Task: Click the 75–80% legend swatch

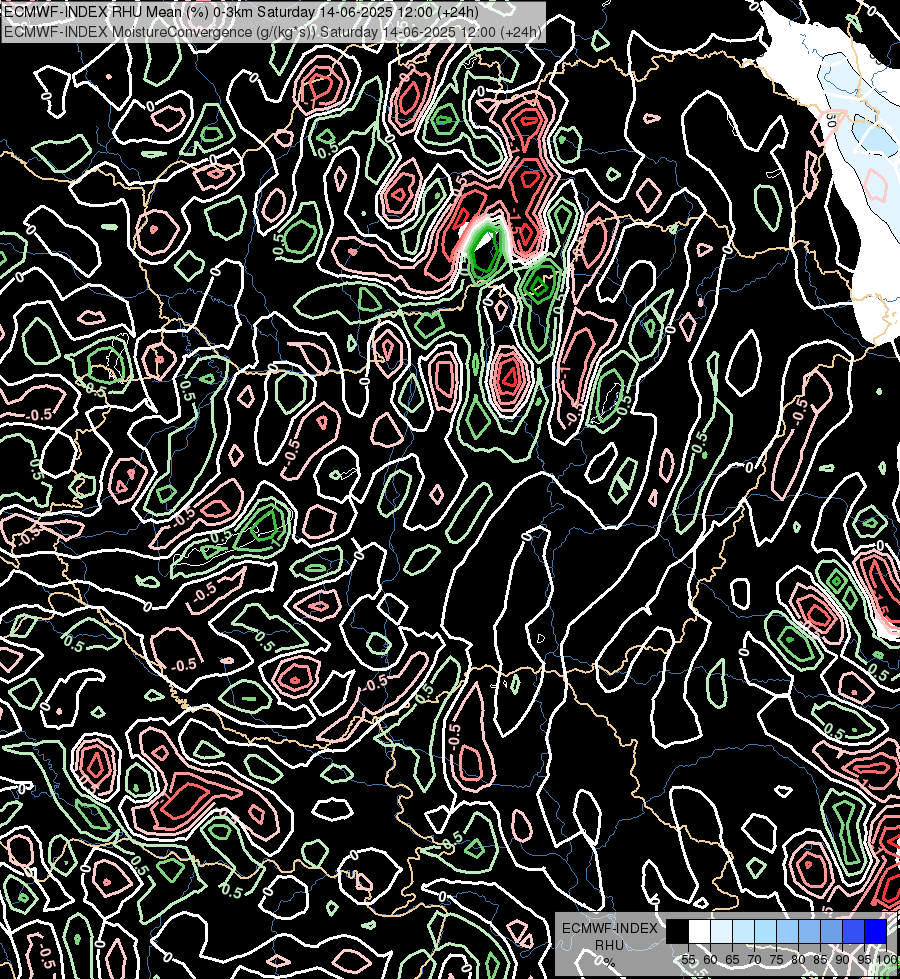Action: point(788,932)
